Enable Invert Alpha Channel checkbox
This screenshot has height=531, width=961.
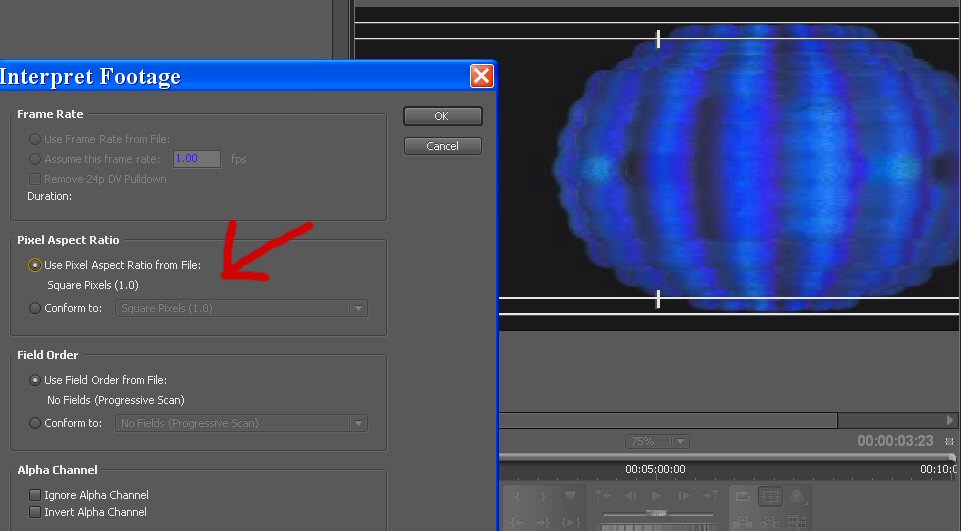pyautogui.click(x=35, y=512)
